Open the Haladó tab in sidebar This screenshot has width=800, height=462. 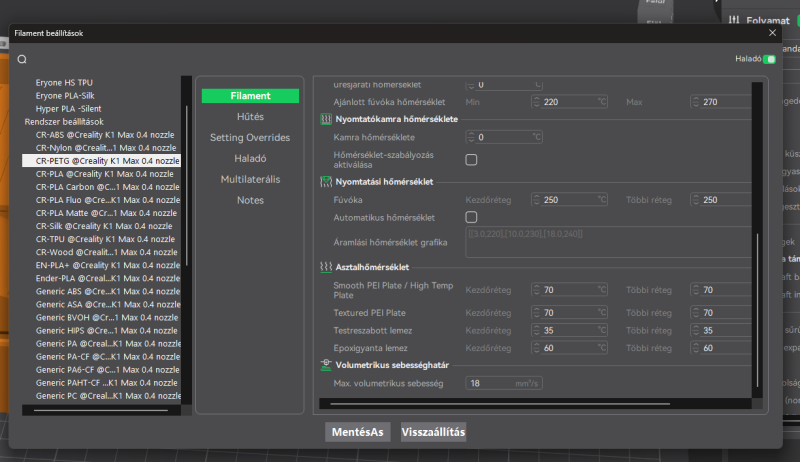[250, 159]
